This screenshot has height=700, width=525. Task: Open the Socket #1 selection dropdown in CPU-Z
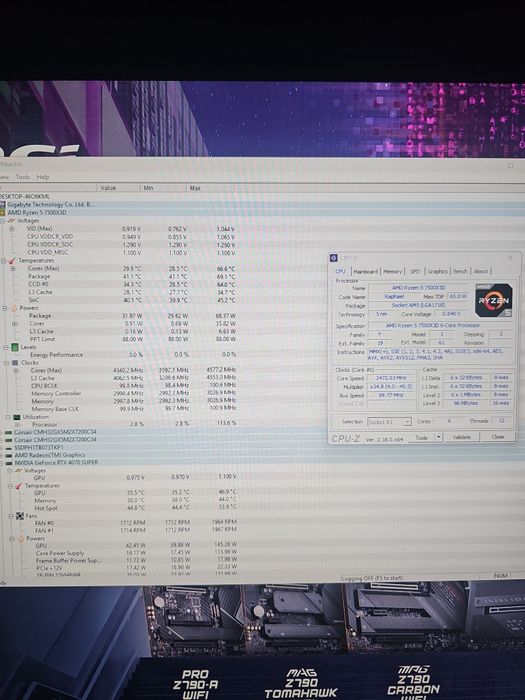[389, 422]
